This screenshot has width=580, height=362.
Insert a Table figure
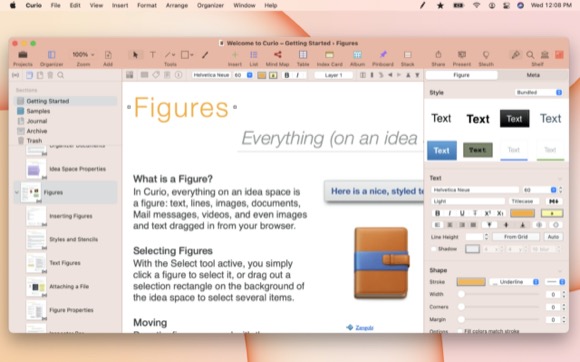303,55
